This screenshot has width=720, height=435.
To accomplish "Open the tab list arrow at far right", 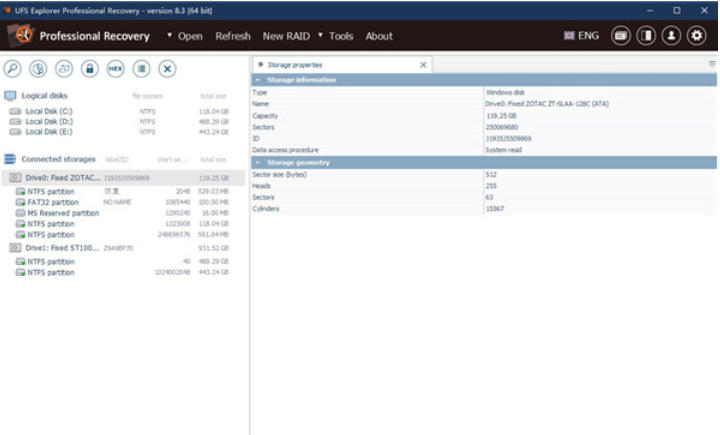I will (x=712, y=64).
